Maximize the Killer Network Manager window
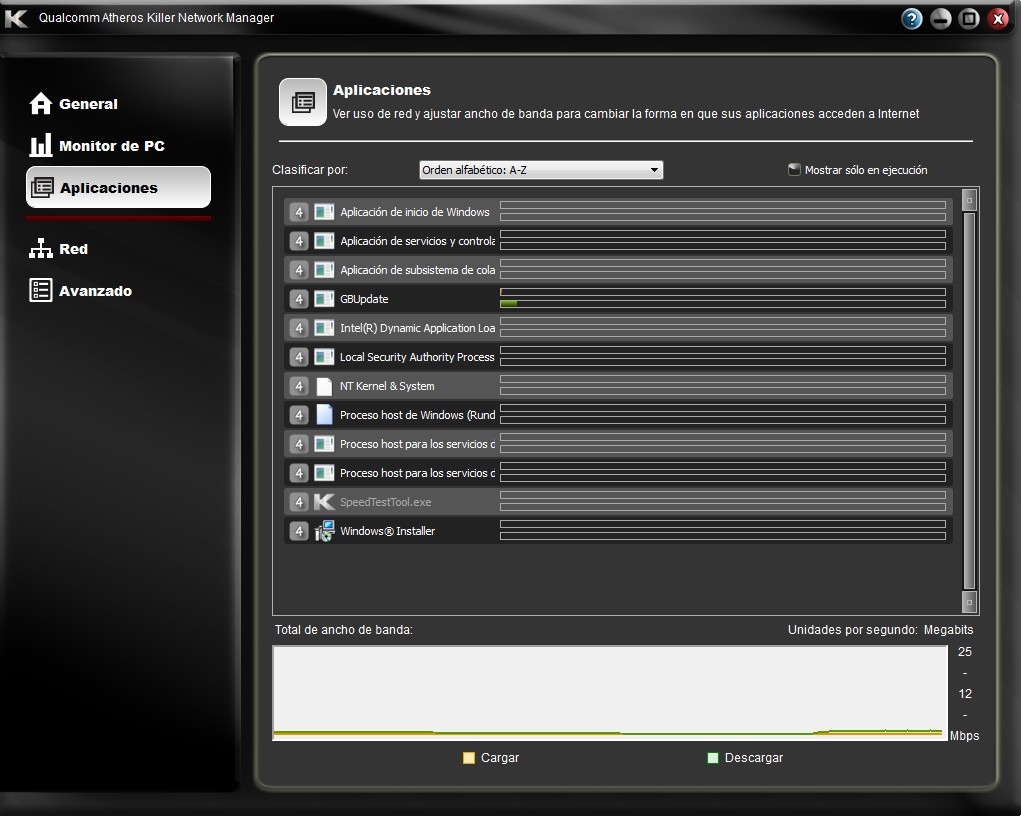Screen dimensions: 1021x818 (x=969, y=18)
